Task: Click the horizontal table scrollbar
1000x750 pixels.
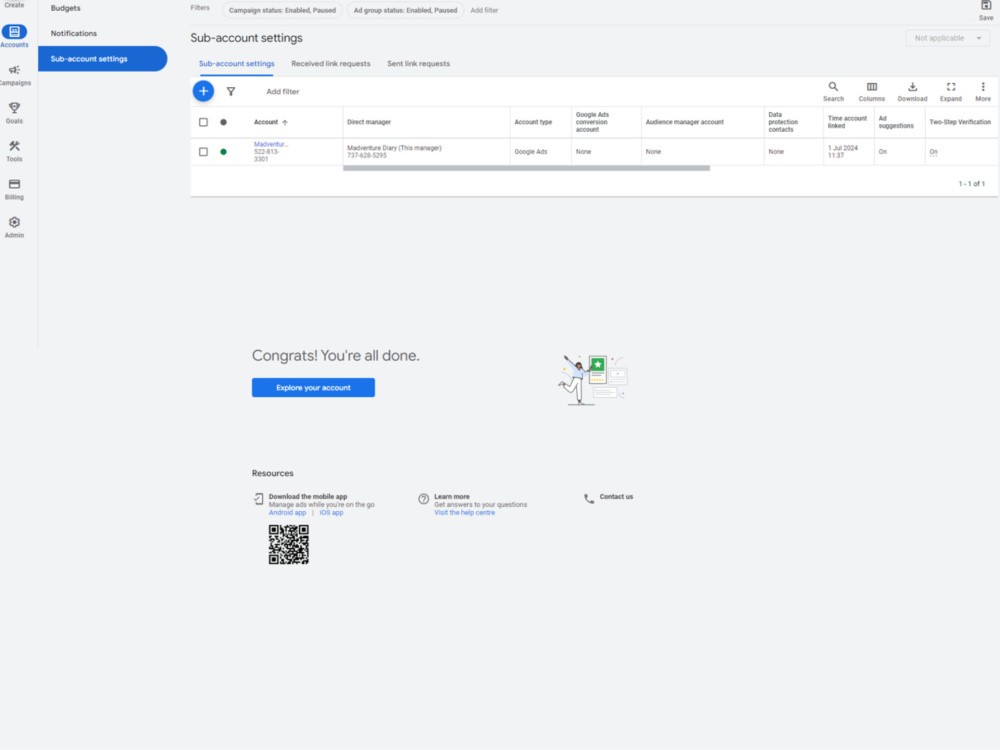Action: pos(526,168)
